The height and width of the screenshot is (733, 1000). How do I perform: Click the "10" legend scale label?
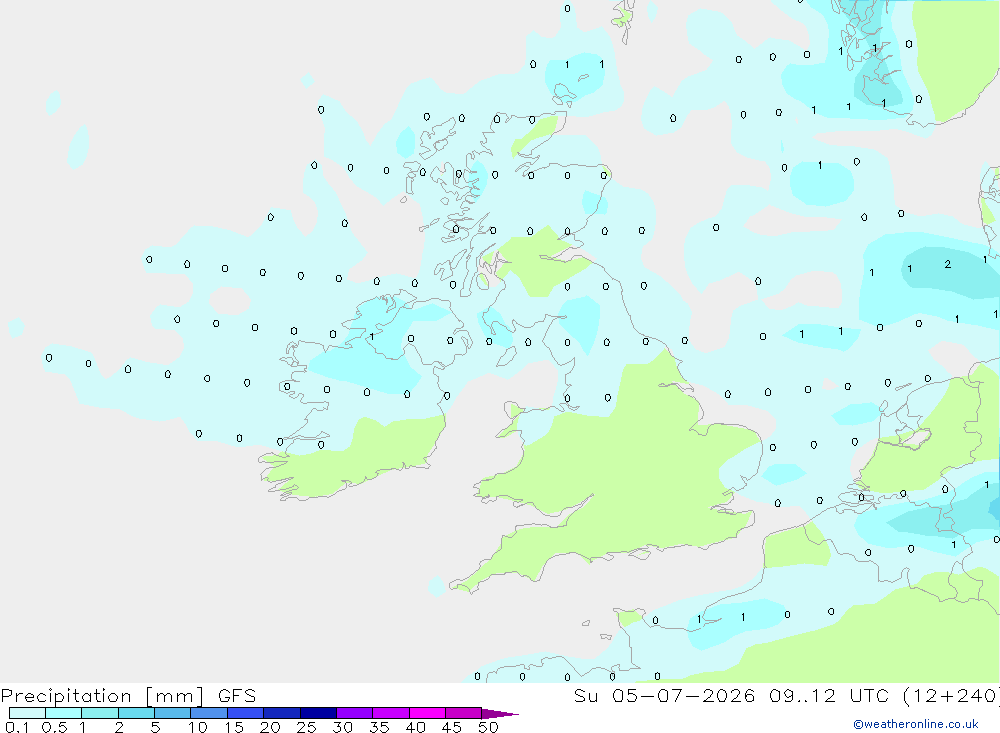point(198,727)
